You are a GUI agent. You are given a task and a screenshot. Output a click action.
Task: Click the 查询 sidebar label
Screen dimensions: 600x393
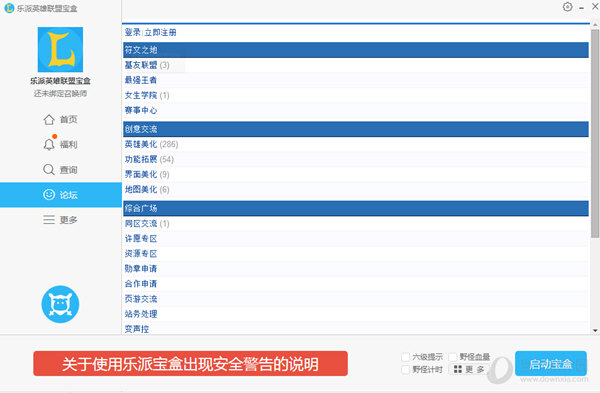pos(68,170)
